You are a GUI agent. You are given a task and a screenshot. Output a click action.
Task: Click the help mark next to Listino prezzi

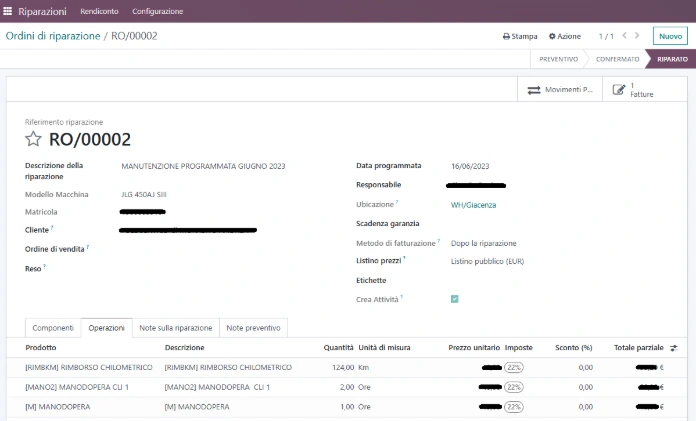click(404, 258)
